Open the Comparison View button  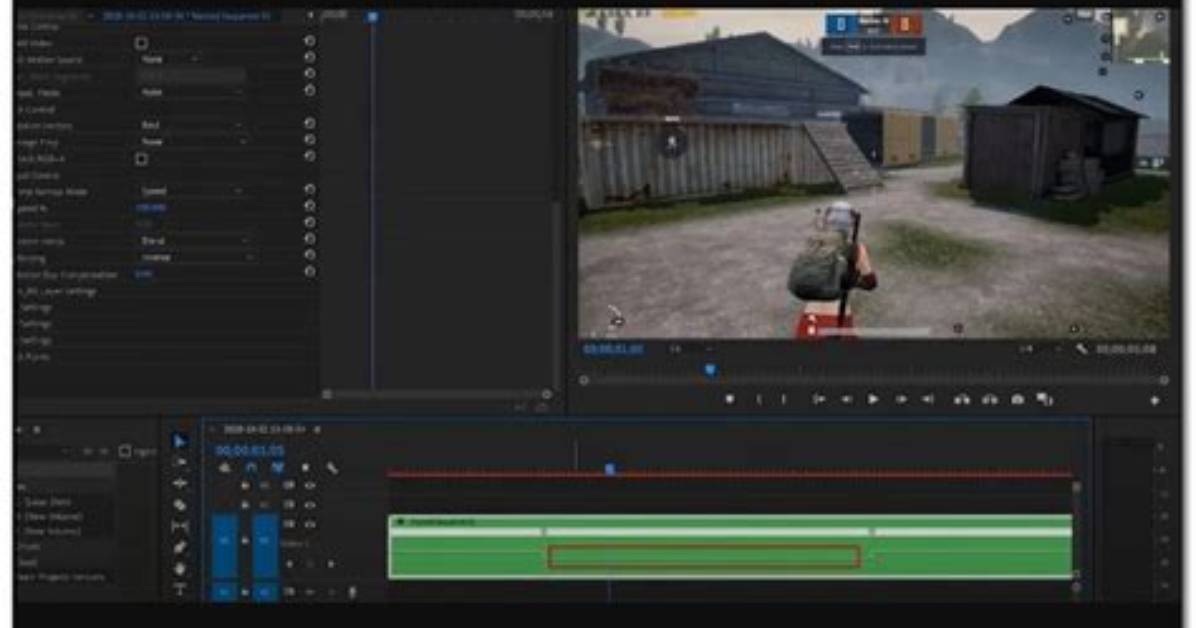[x=1045, y=399]
